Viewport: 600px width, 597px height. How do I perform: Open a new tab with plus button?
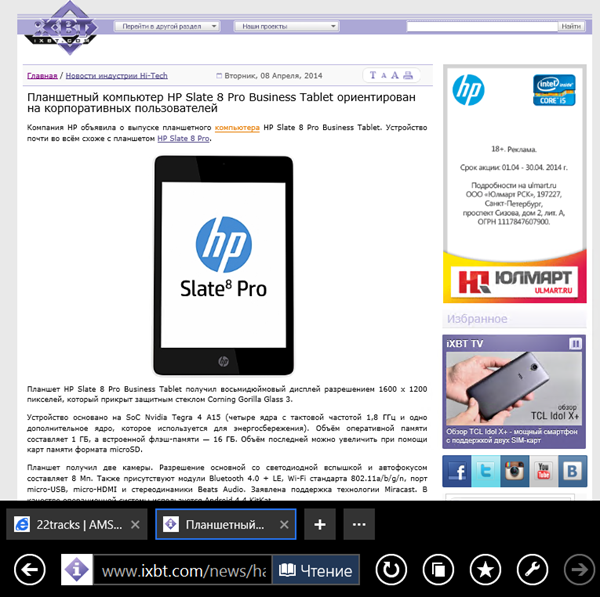pos(320,524)
